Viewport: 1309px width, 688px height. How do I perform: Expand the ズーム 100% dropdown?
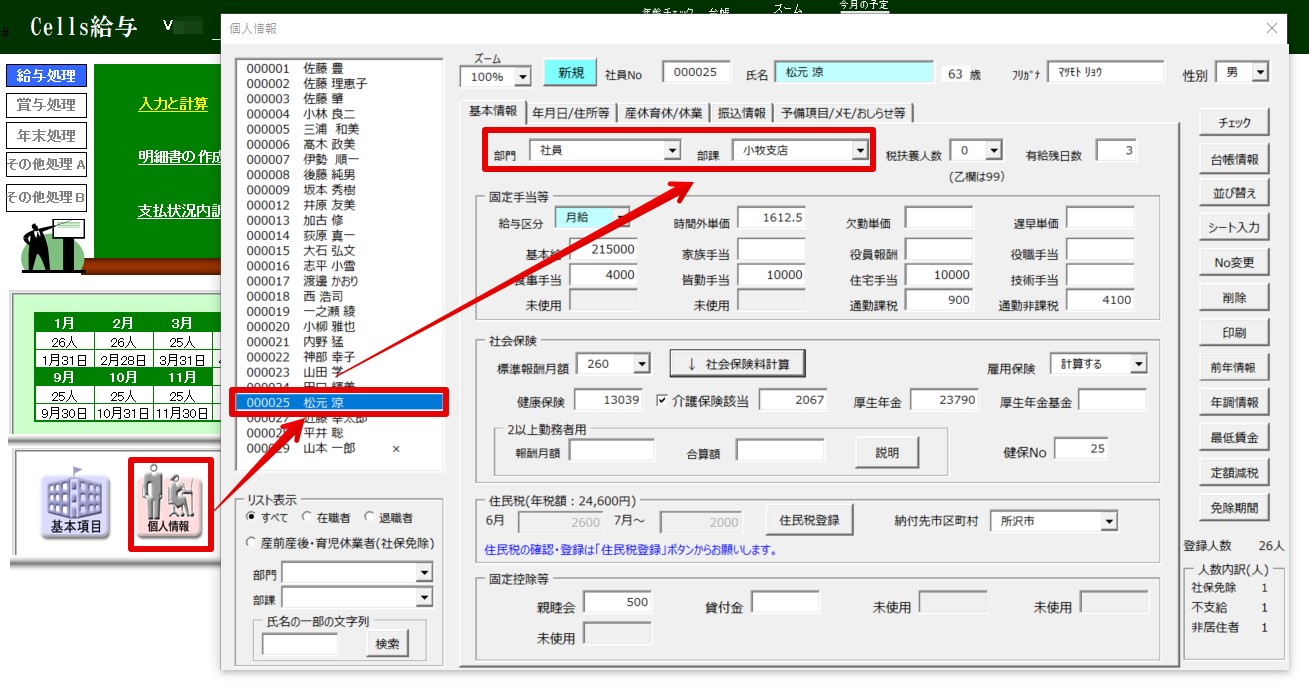[522, 77]
